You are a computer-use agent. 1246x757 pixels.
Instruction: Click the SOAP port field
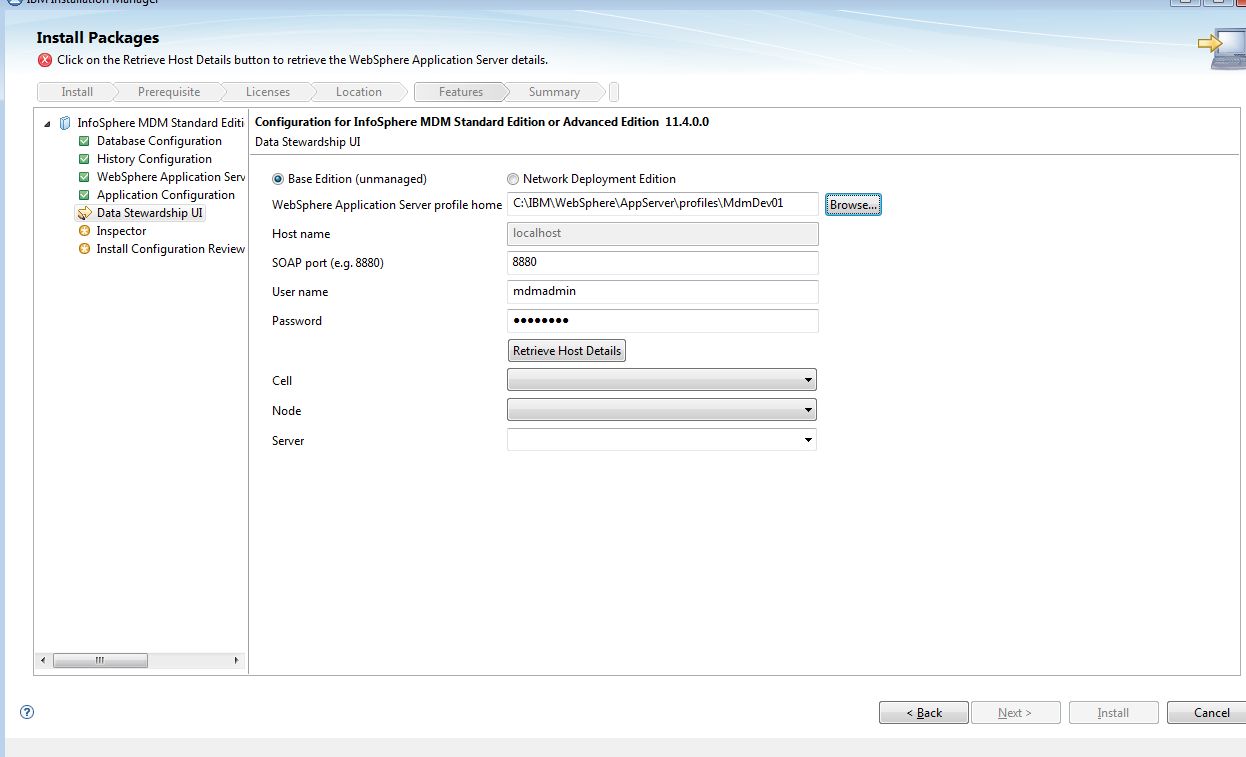(x=662, y=262)
